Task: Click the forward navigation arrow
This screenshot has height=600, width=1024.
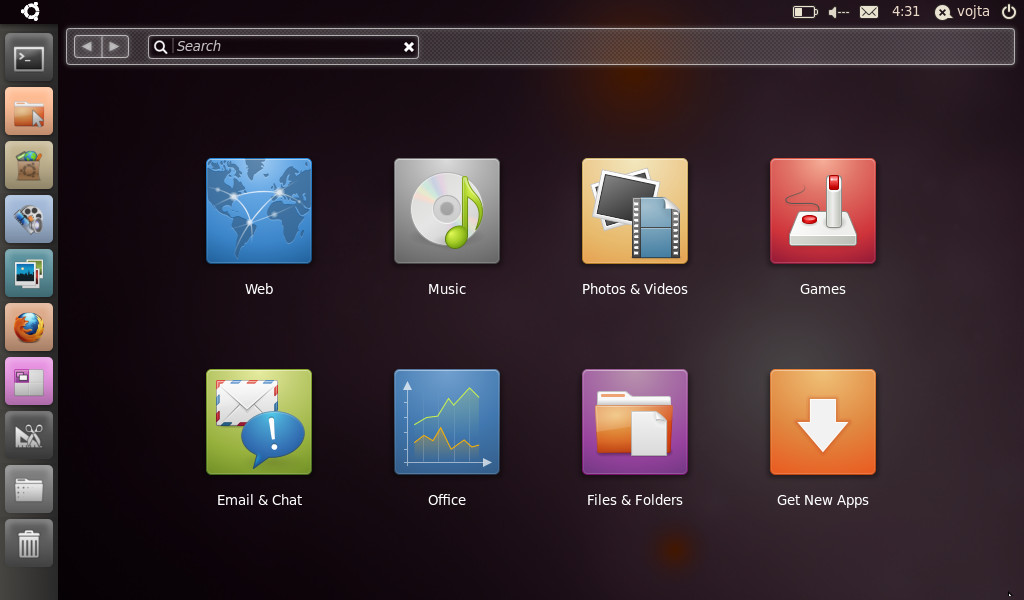Action: (x=115, y=46)
